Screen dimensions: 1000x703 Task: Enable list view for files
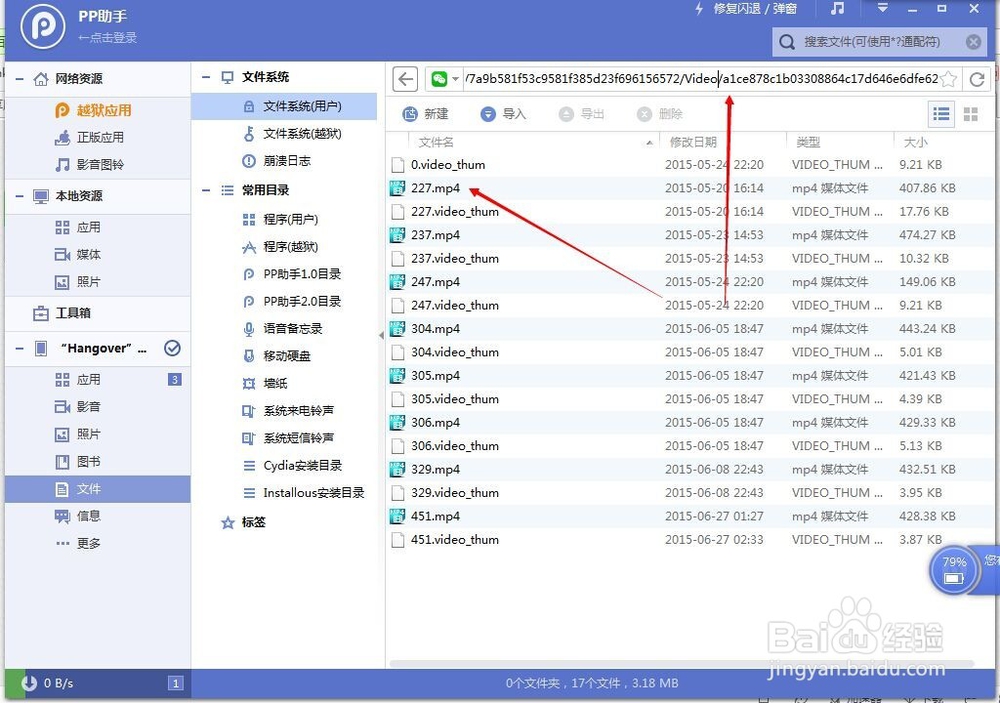[941, 114]
